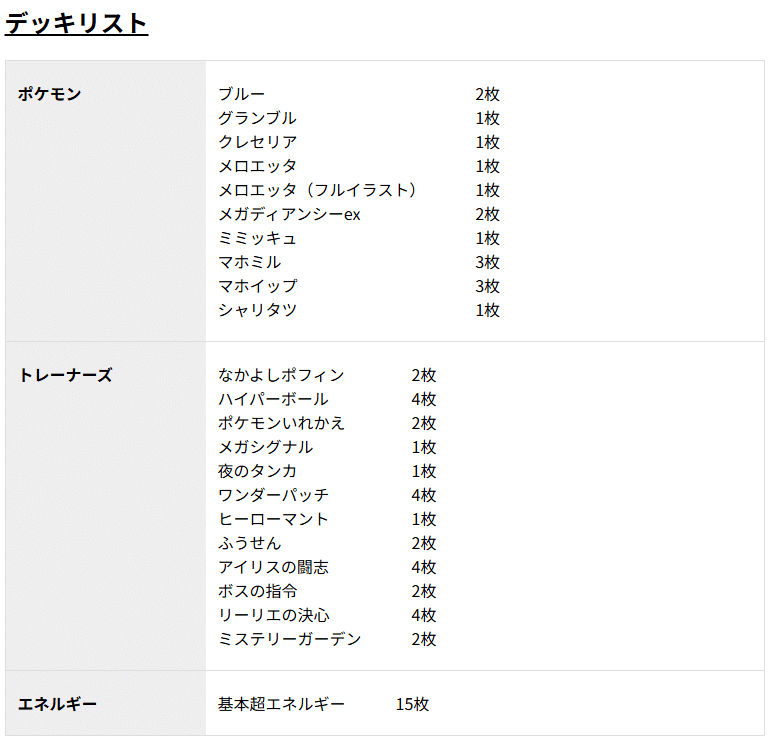
Task: Click the 15枚 energy count
Action: coord(413,704)
